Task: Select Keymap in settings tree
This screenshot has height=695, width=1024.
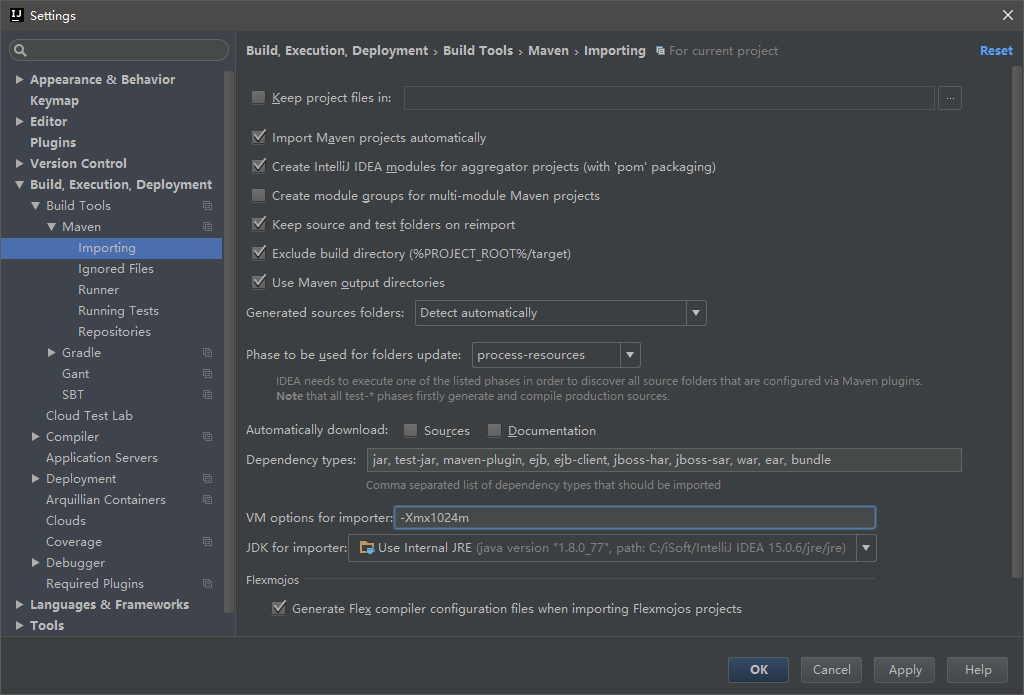Action: click(x=54, y=101)
